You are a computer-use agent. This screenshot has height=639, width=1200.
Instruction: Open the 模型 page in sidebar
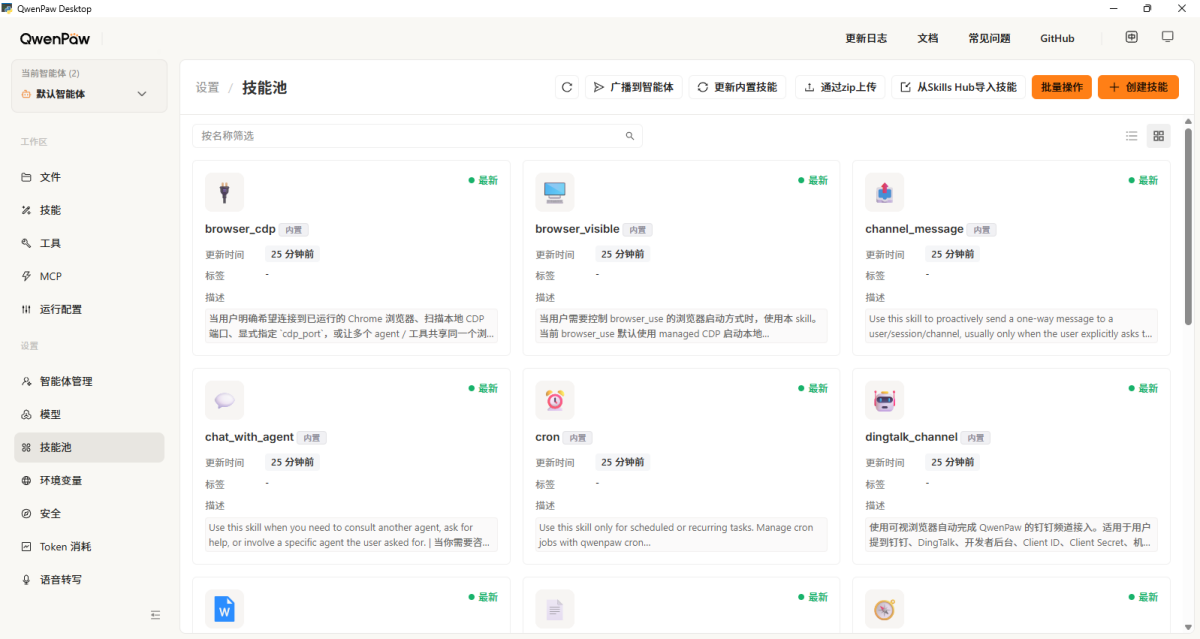(50, 414)
